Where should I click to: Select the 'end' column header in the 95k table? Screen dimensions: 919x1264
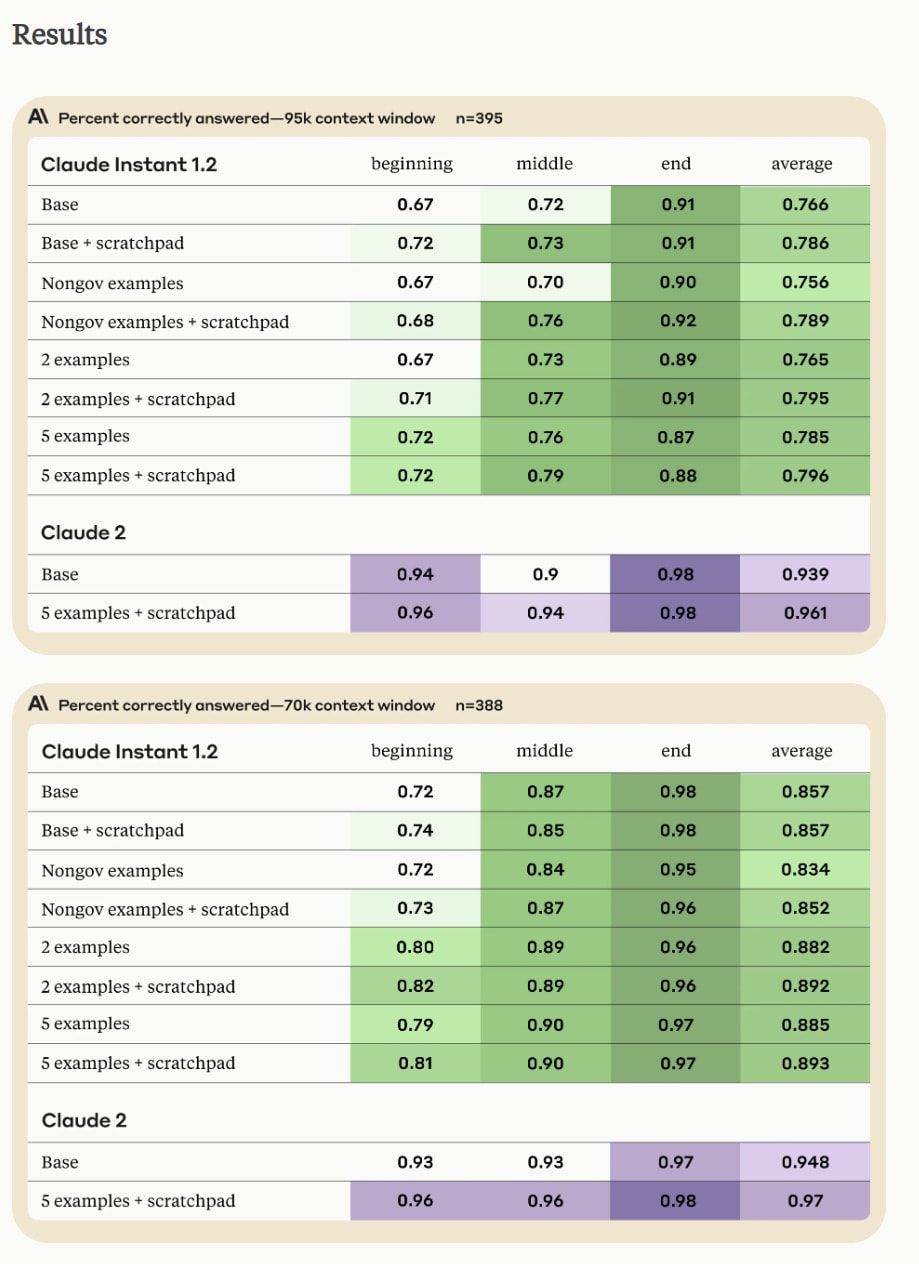(x=676, y=164)
